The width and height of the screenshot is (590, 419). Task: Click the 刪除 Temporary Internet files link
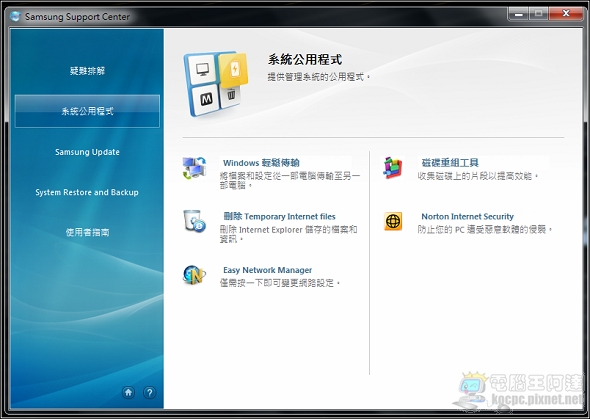[279, 216]
